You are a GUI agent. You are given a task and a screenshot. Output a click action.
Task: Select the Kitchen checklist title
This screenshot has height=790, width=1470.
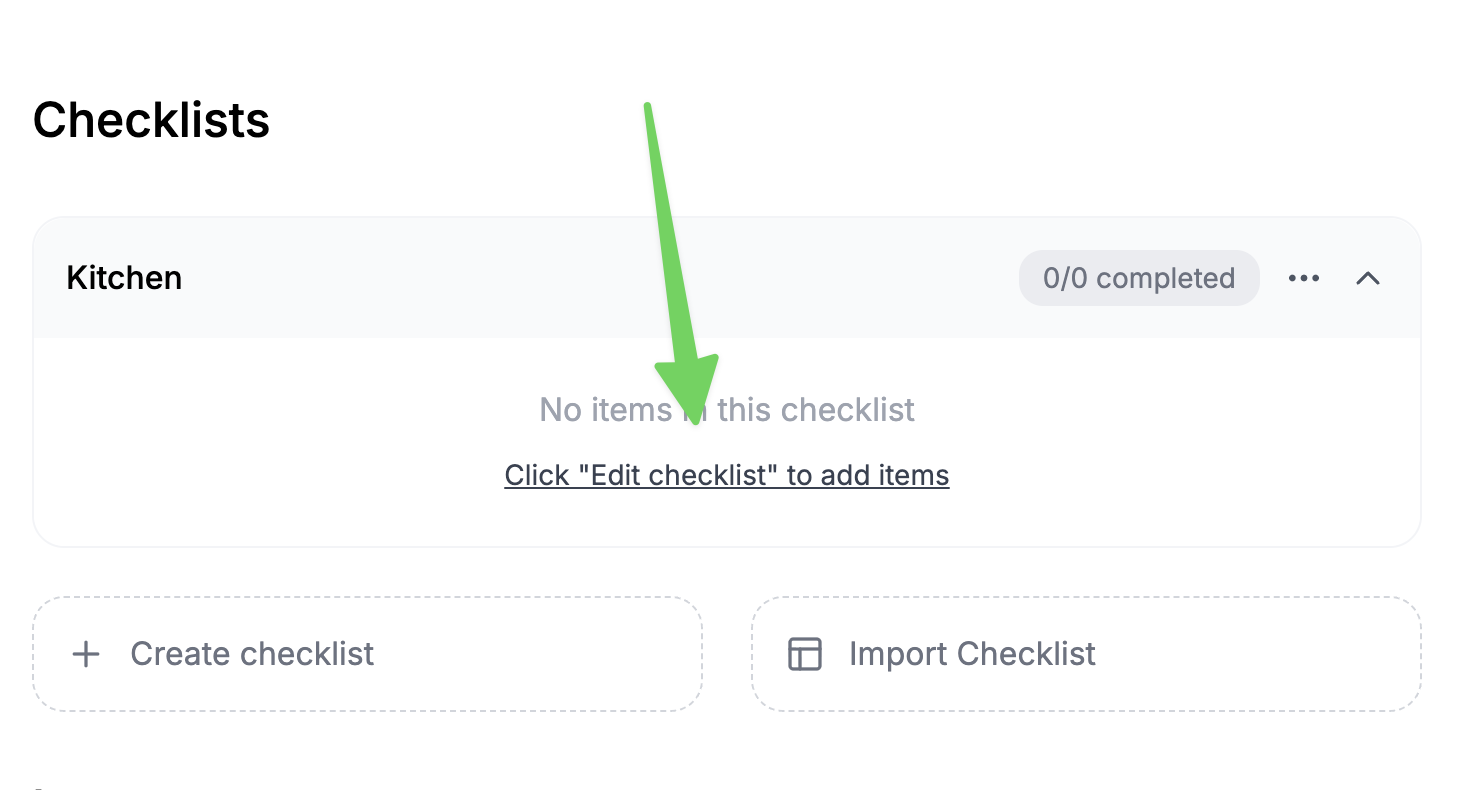(124, 278)
